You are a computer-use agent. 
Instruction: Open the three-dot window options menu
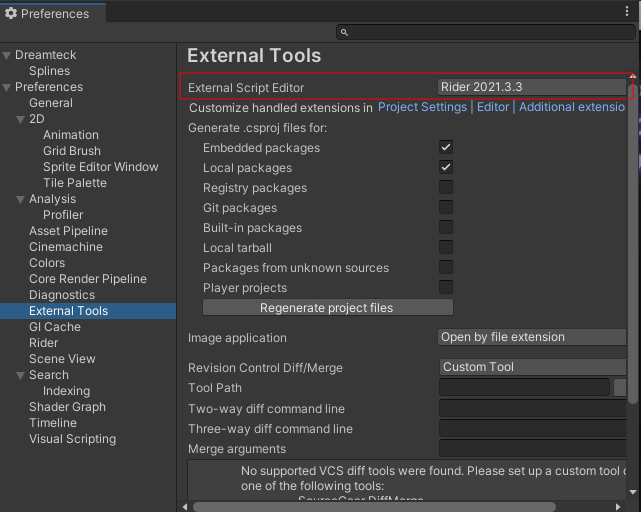[x=627, y=12]
